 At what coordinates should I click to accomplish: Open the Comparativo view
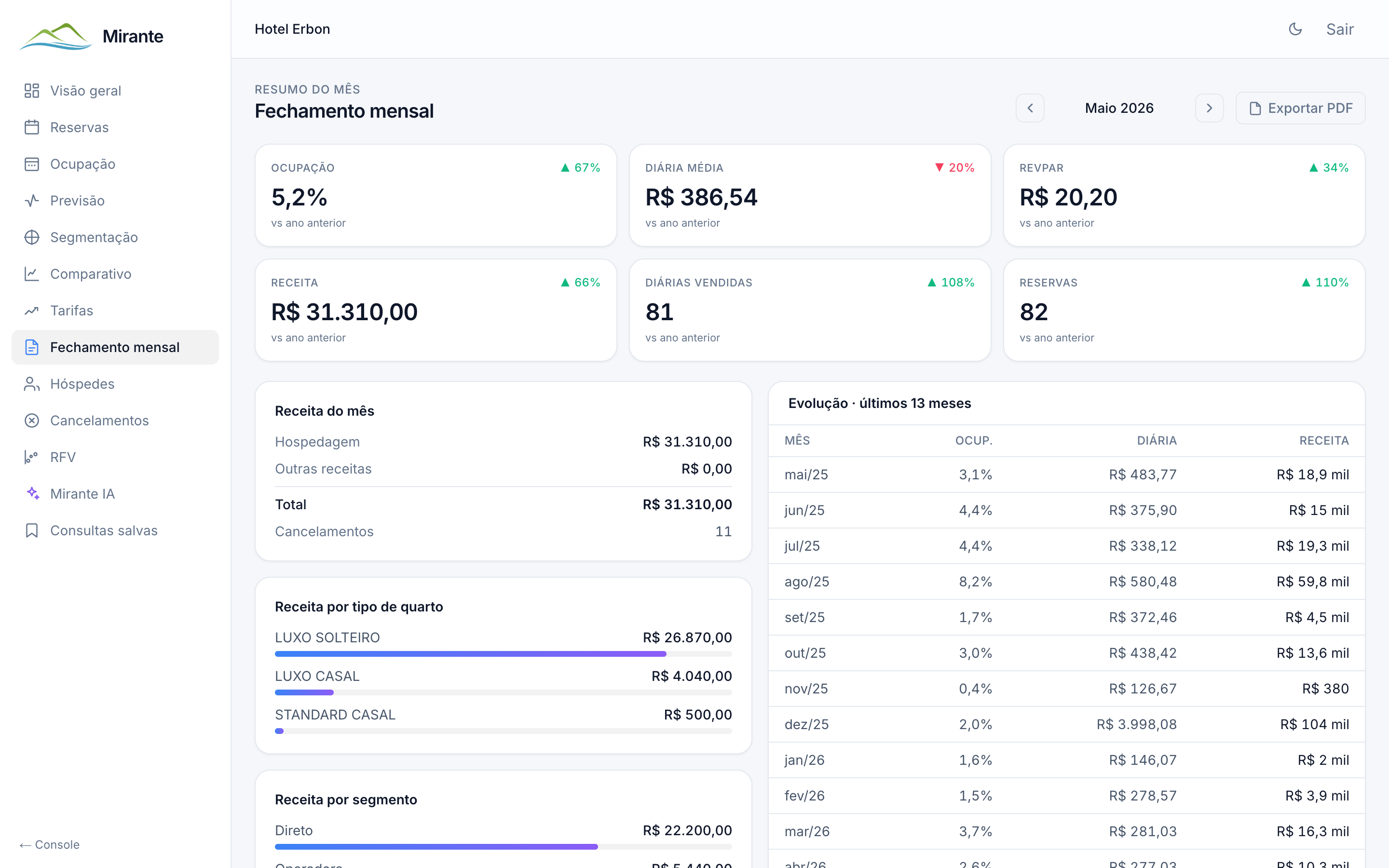pos(115,274)
